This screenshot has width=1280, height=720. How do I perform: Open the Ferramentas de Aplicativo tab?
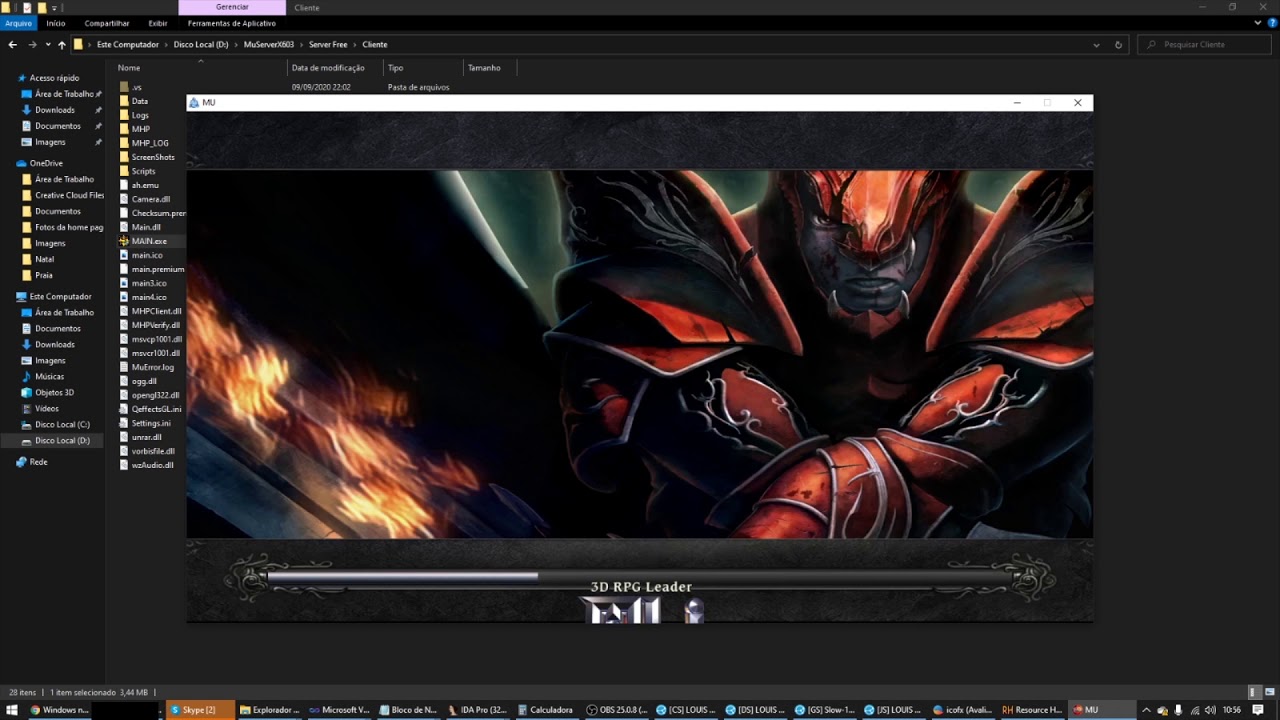[x=232, y=23]
